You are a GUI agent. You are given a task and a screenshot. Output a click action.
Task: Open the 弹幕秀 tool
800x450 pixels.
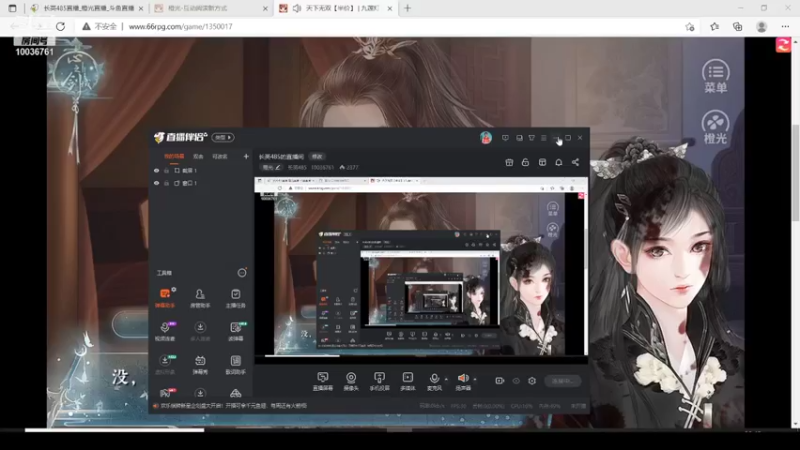pyautogui.click(x=200, y=364)
